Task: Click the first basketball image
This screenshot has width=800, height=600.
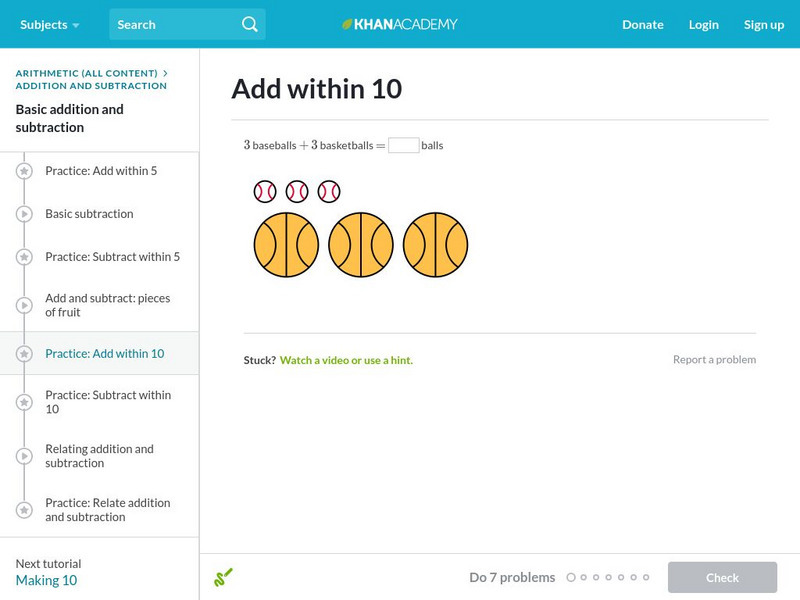Action: pos(286,245)
